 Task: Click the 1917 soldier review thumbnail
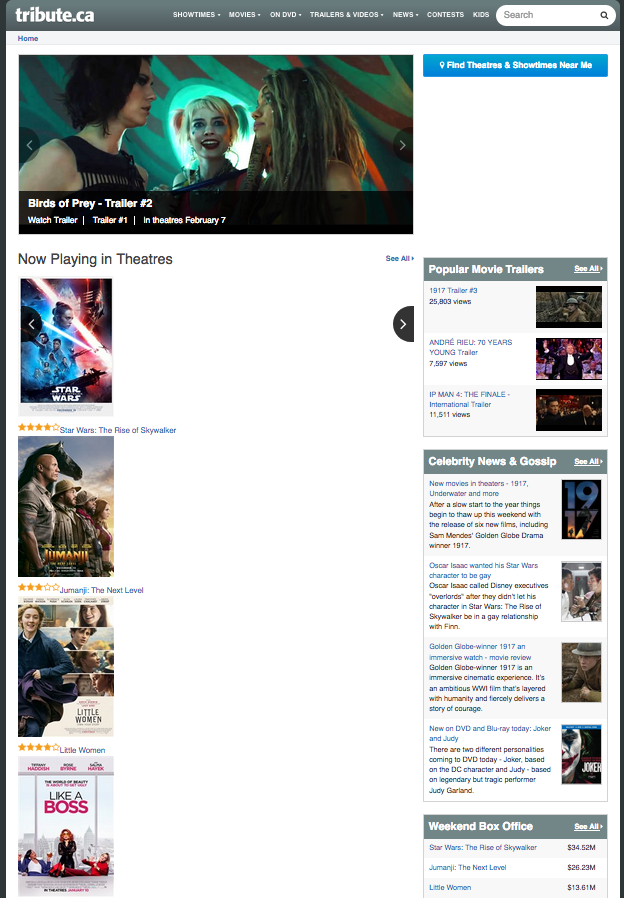pos(581,672)
